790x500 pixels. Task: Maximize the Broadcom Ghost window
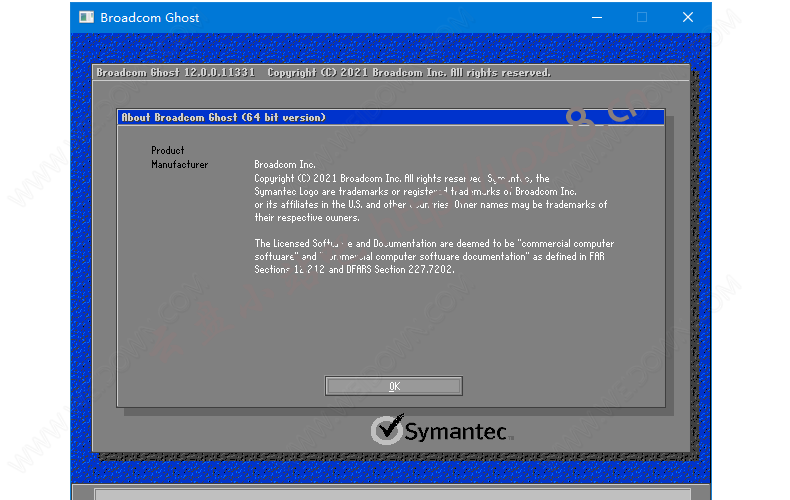tap(642, 17)
